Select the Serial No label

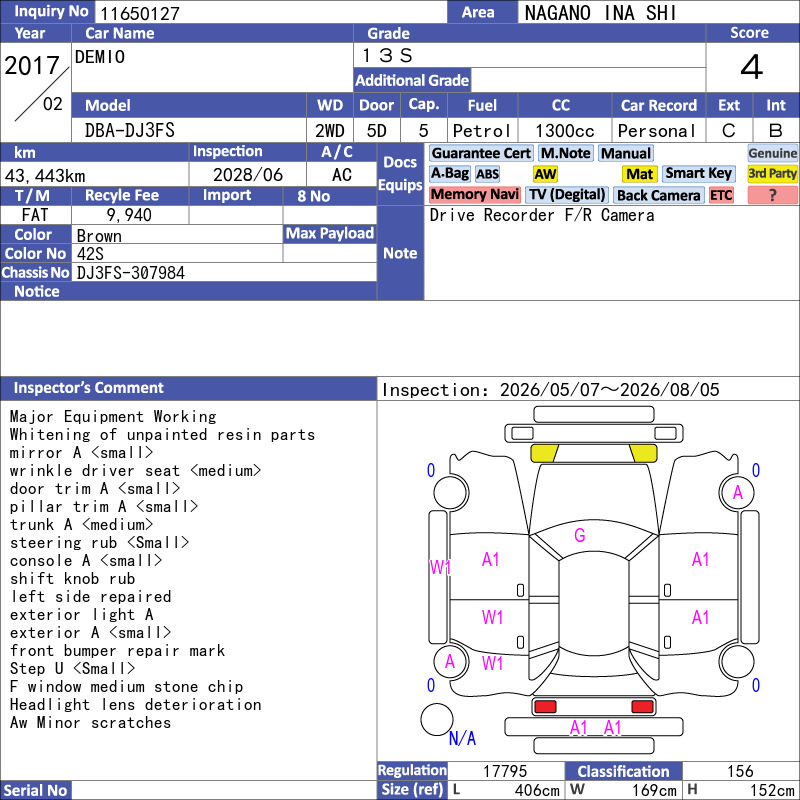pos(35,790)
